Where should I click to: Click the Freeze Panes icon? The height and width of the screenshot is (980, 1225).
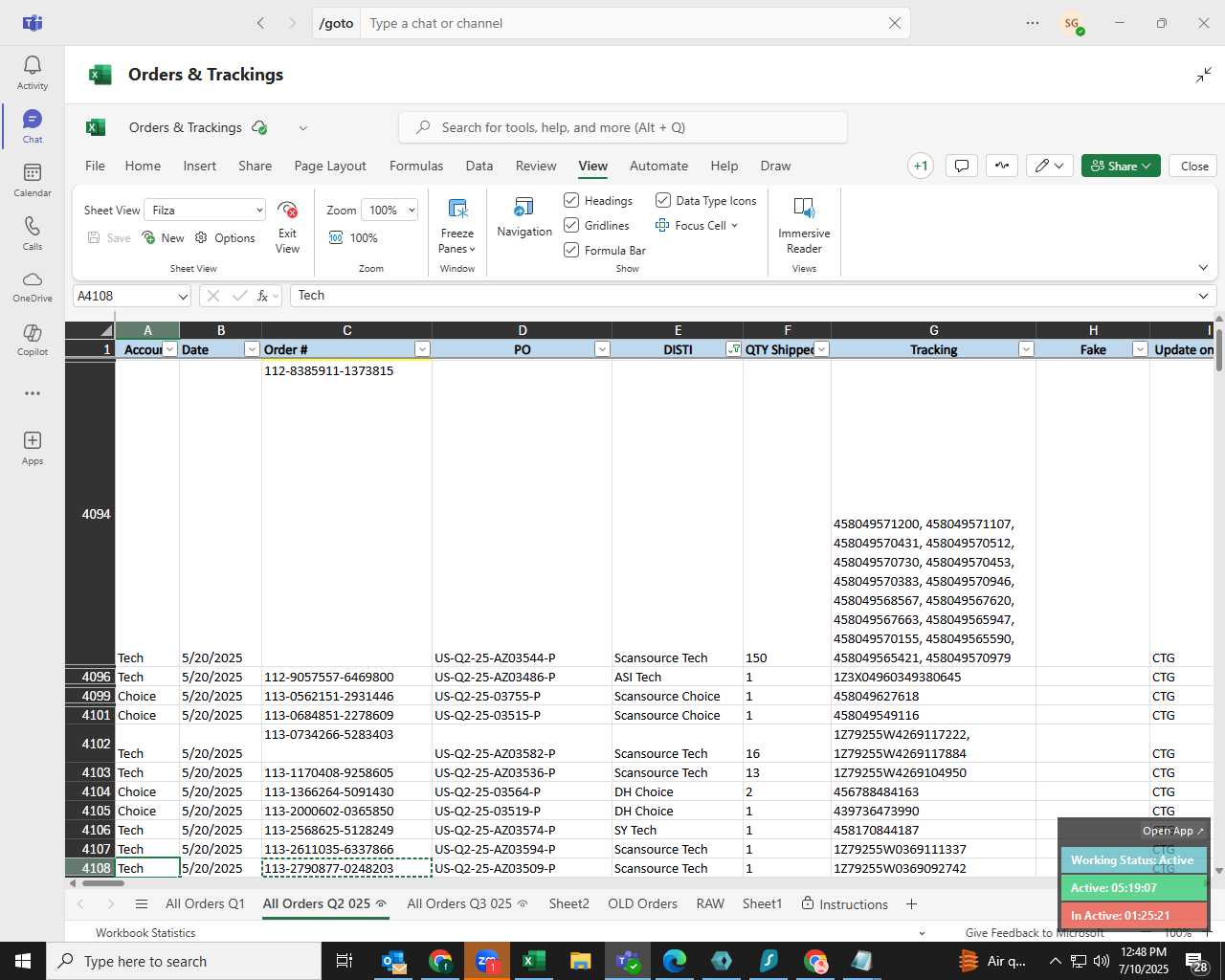point(457,209)
